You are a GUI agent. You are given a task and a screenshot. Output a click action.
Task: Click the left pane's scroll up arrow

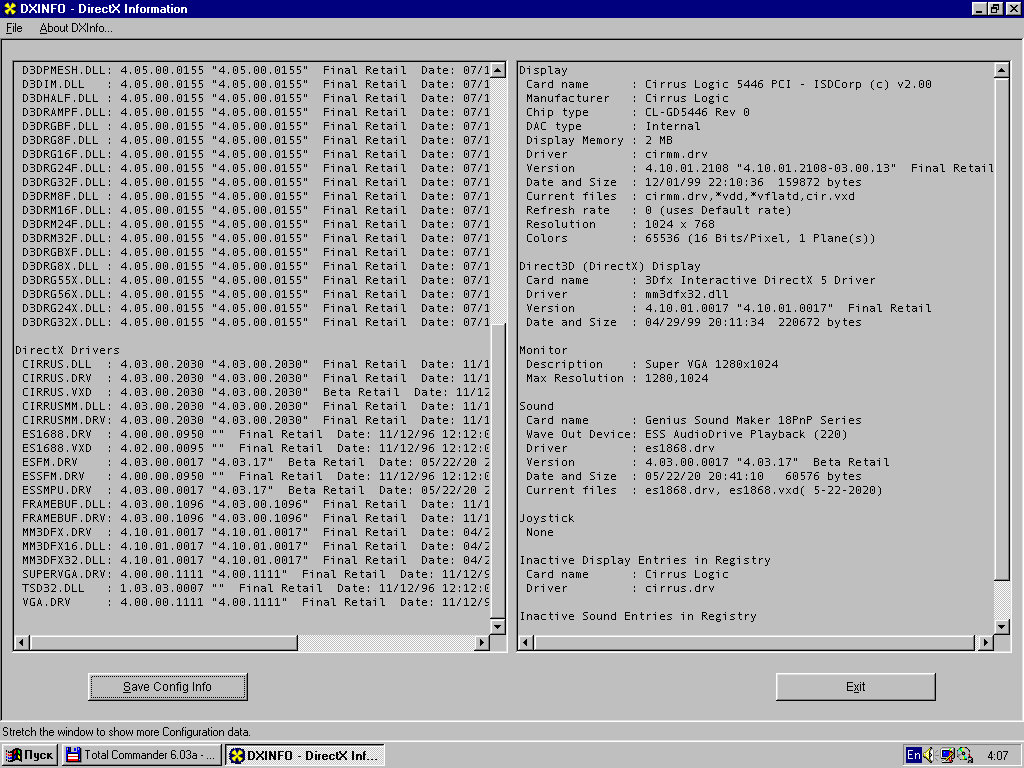coord(498,69)
